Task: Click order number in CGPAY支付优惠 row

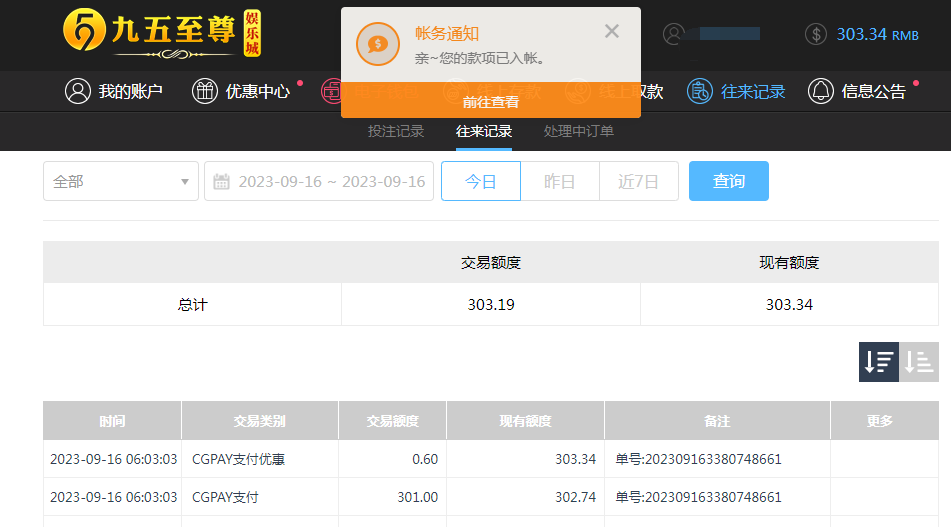Action: pos(698,459)
